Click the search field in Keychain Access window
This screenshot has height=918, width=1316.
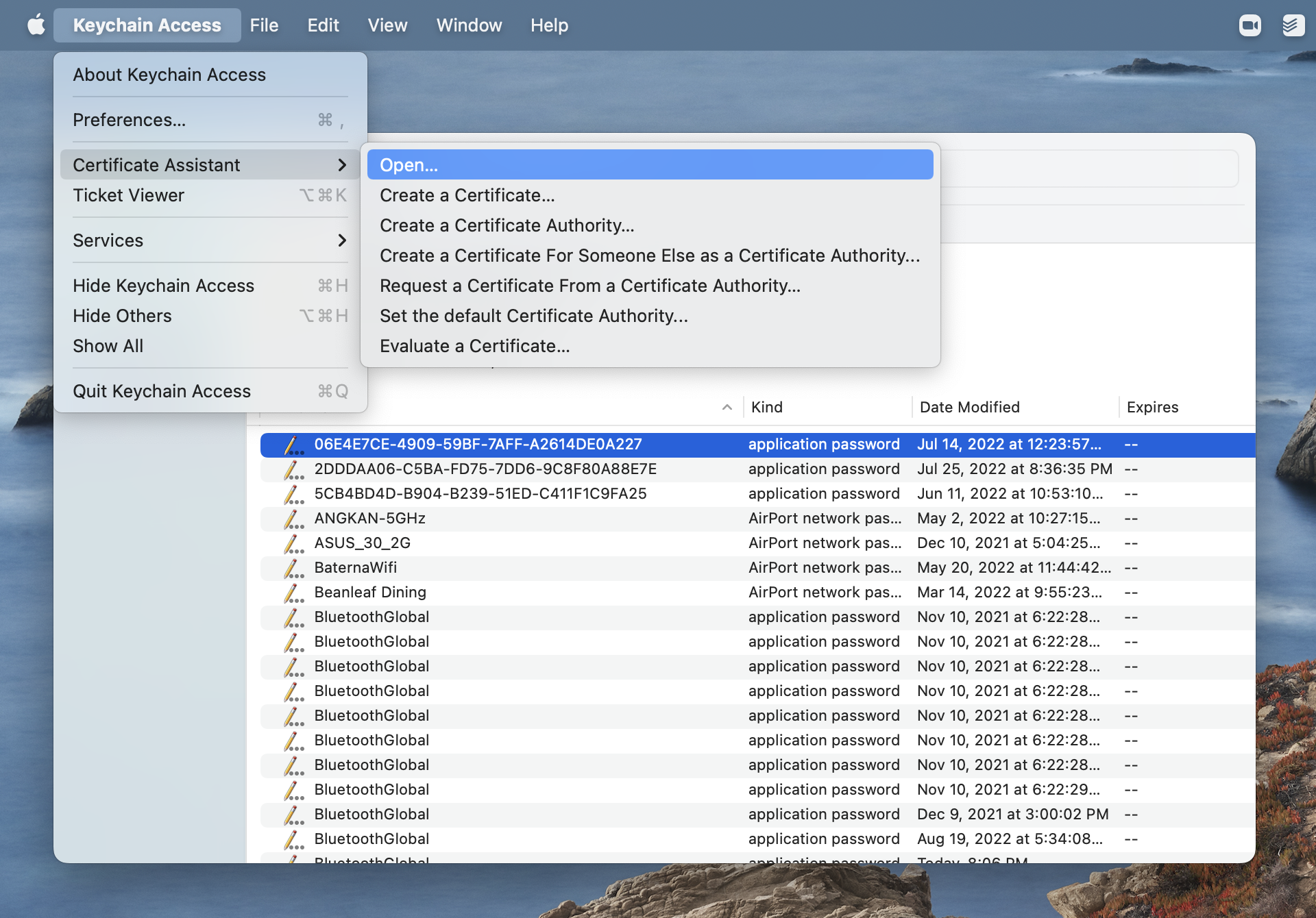coord(1088,169)
